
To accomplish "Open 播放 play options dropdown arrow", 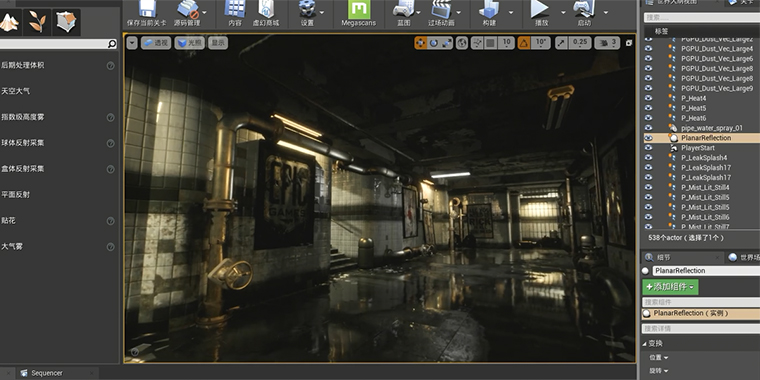I will click(x=563, y=12).
